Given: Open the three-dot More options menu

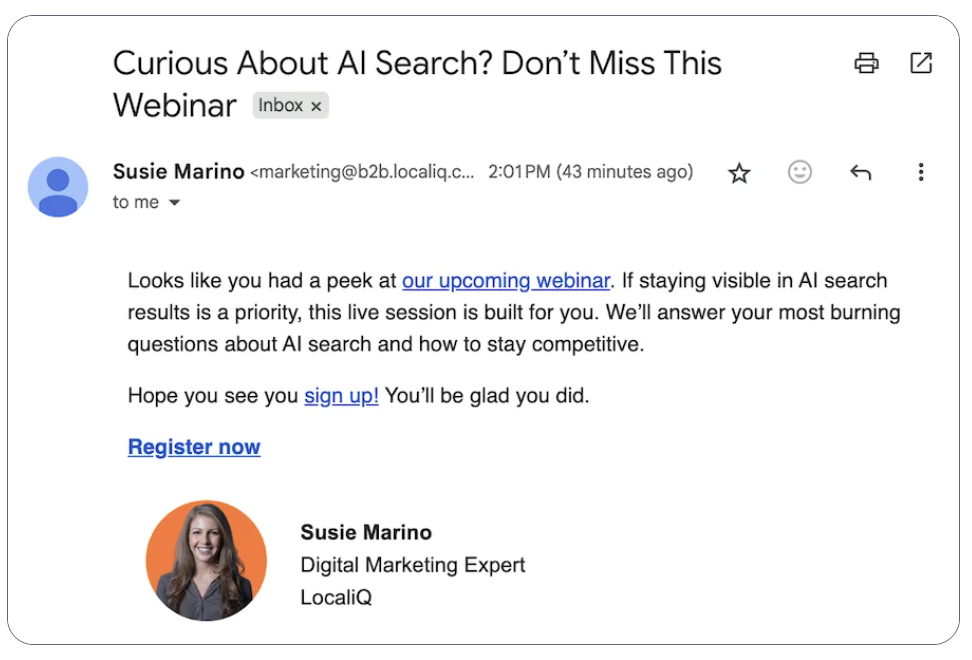Looking at the screenshot, I should tap(921, 172).
